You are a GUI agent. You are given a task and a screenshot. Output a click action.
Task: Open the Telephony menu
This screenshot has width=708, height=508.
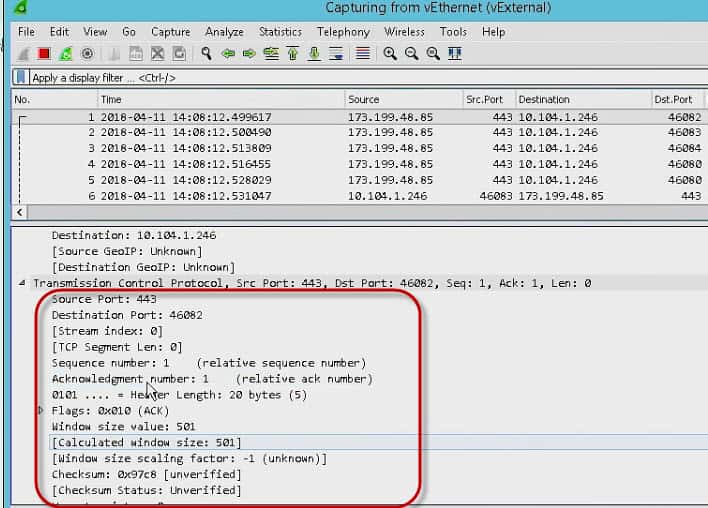pos(343,32)
